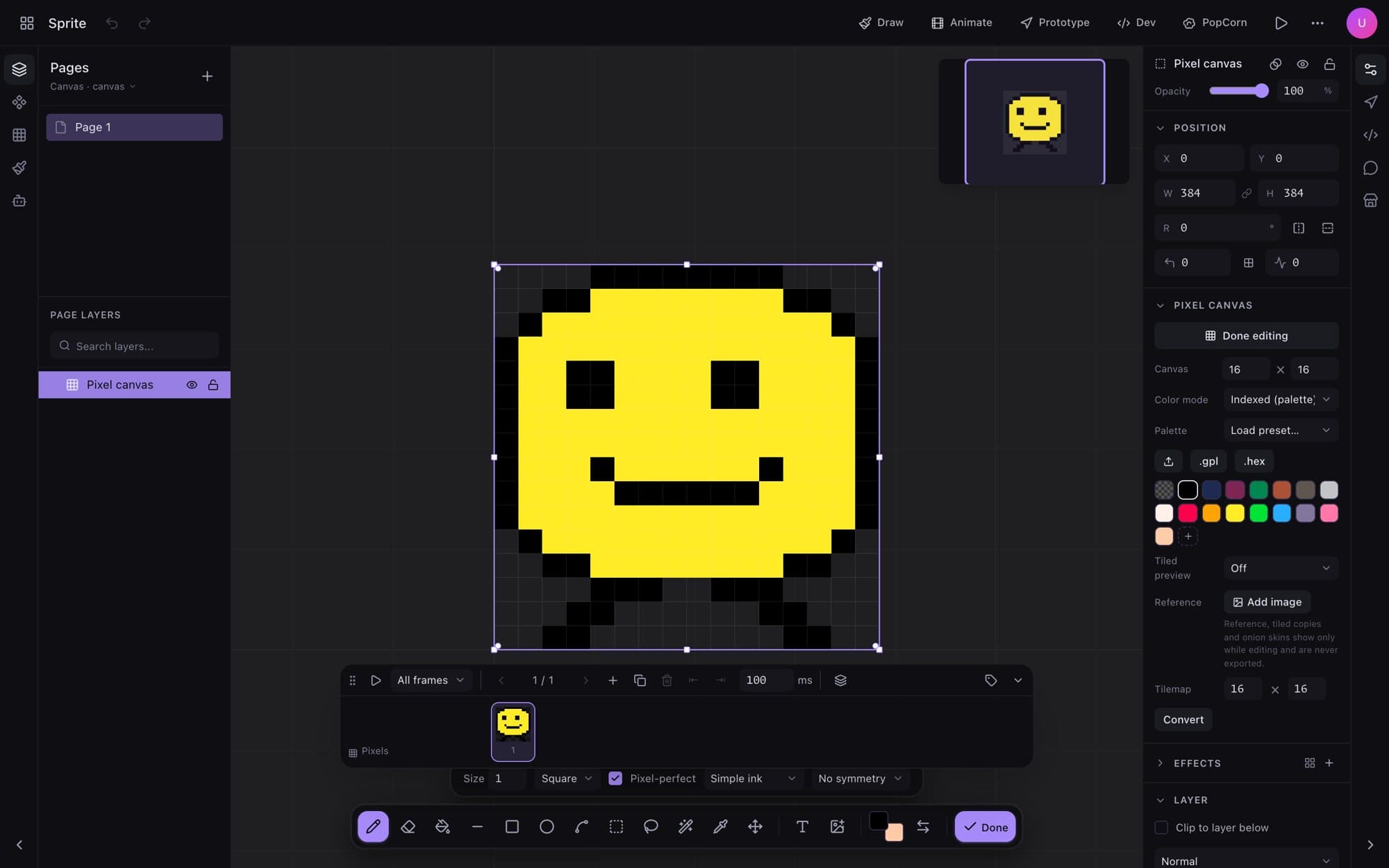The width and height of the screenshot is (1389, 868).
Task: Open the Simple ink dropdown
Action: click(753, 778)
